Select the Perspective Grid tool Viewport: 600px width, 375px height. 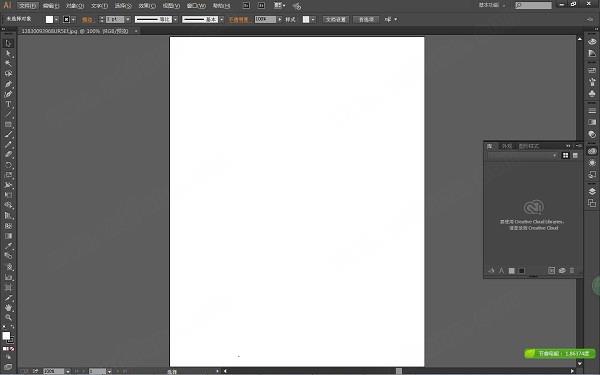[8, 216]
